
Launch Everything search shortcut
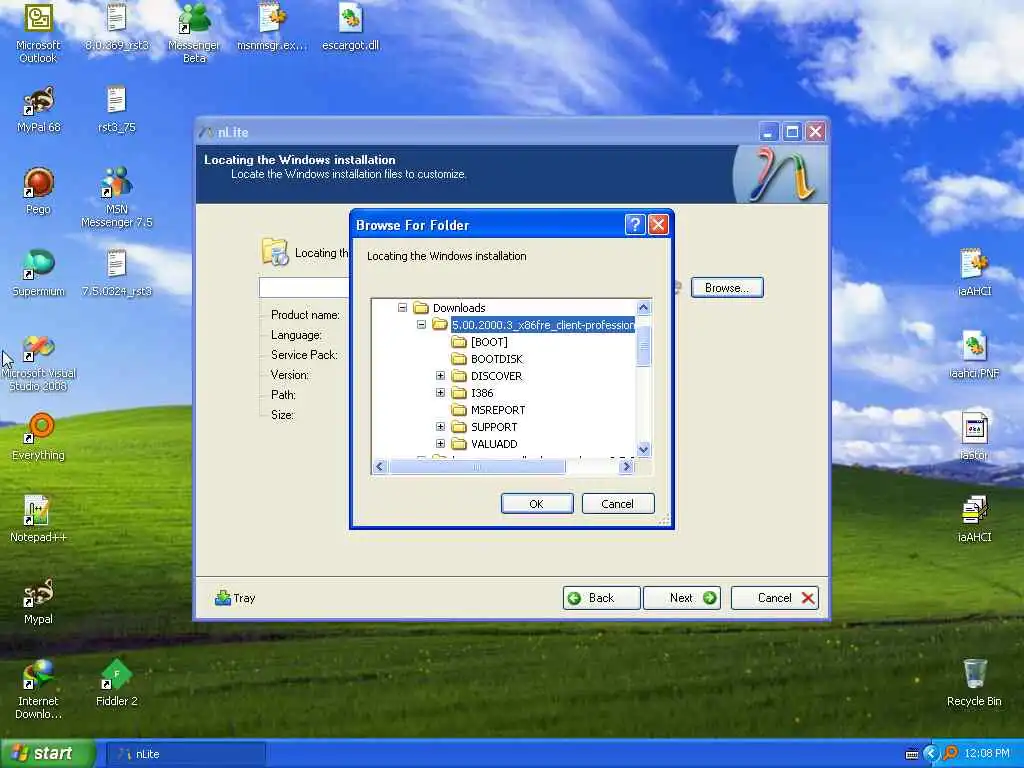[x=39, y=438]
